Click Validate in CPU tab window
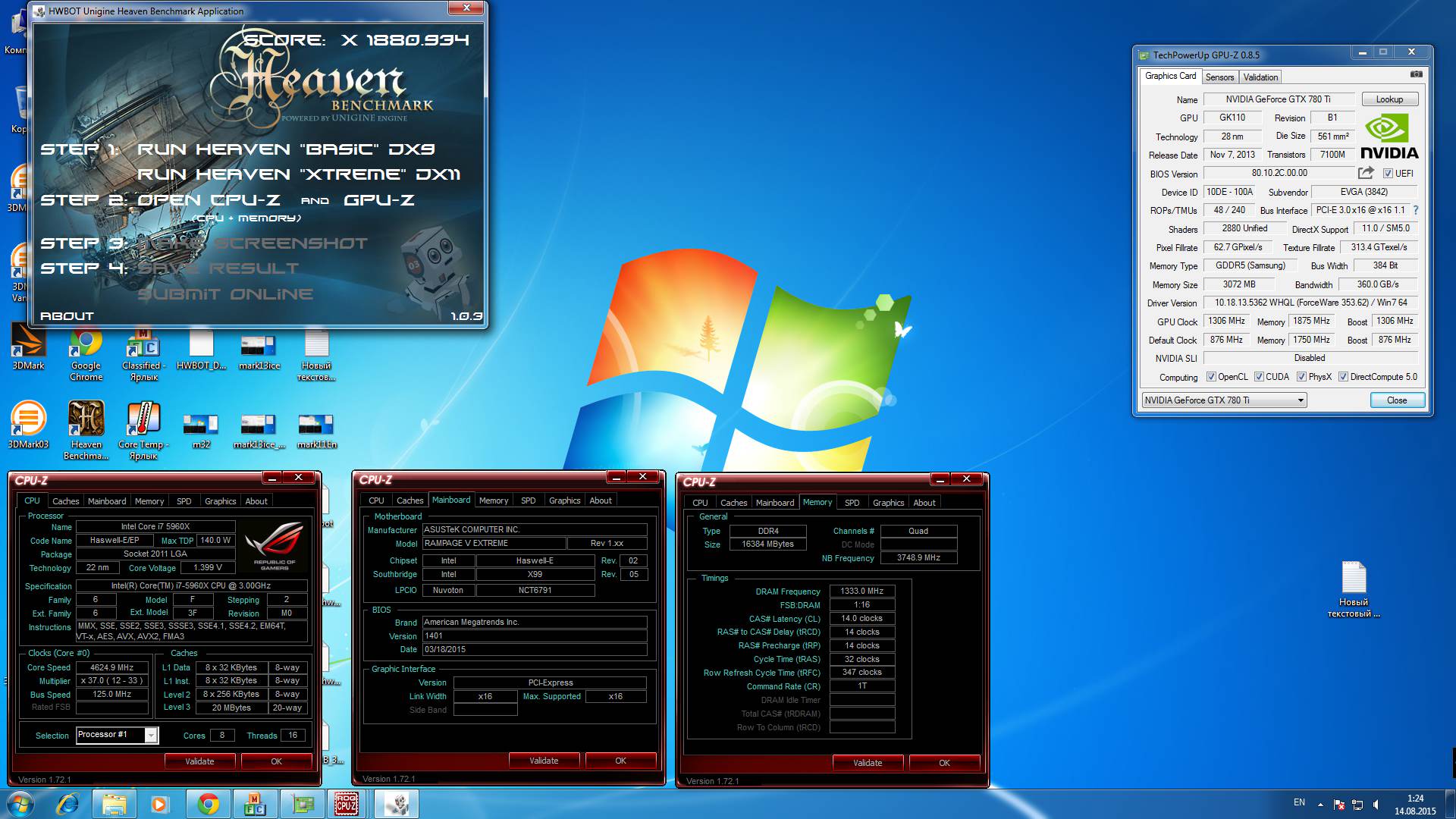 tap(199, 761)
